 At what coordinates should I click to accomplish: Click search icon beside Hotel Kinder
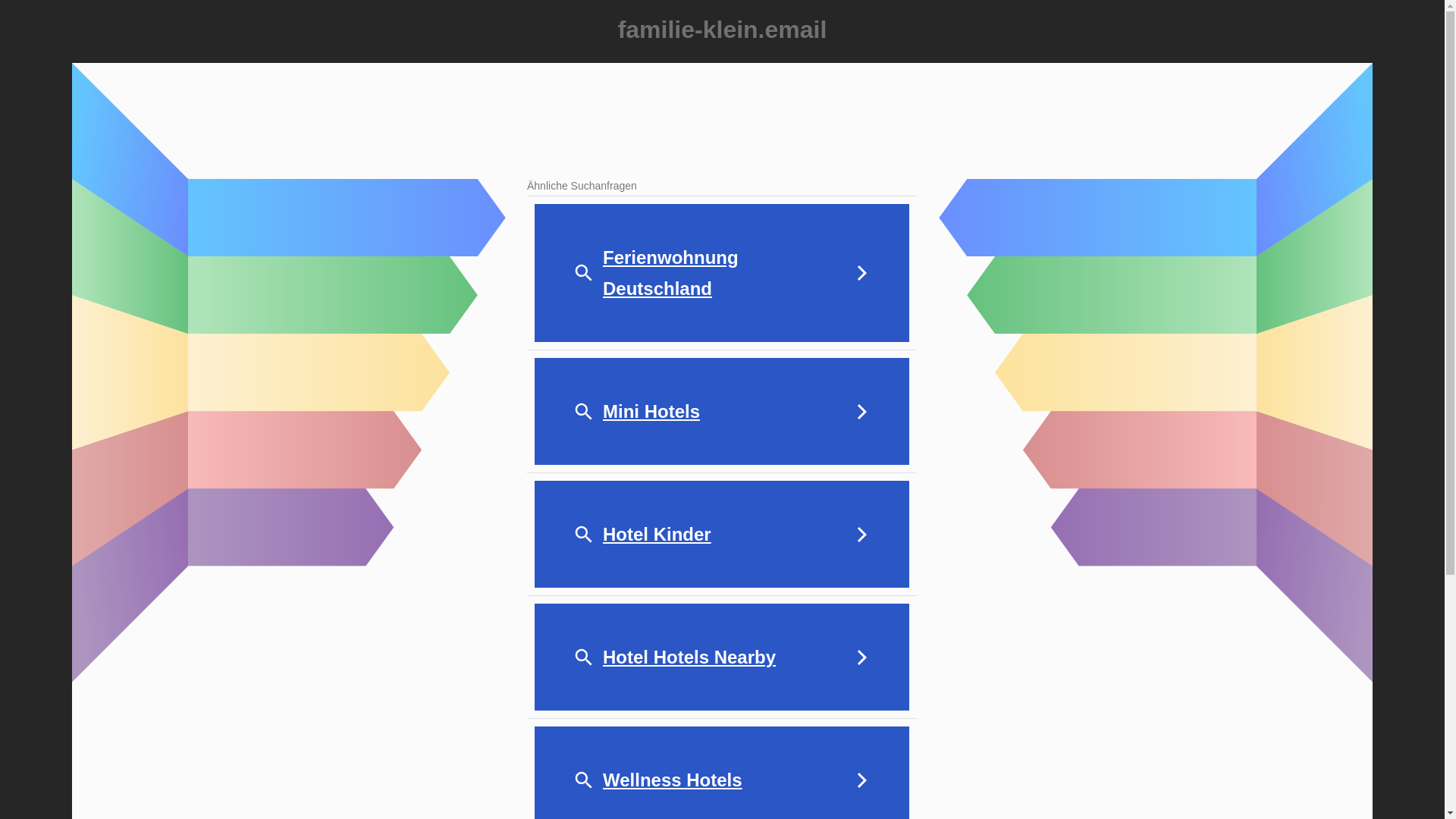[x=583, y=535]
